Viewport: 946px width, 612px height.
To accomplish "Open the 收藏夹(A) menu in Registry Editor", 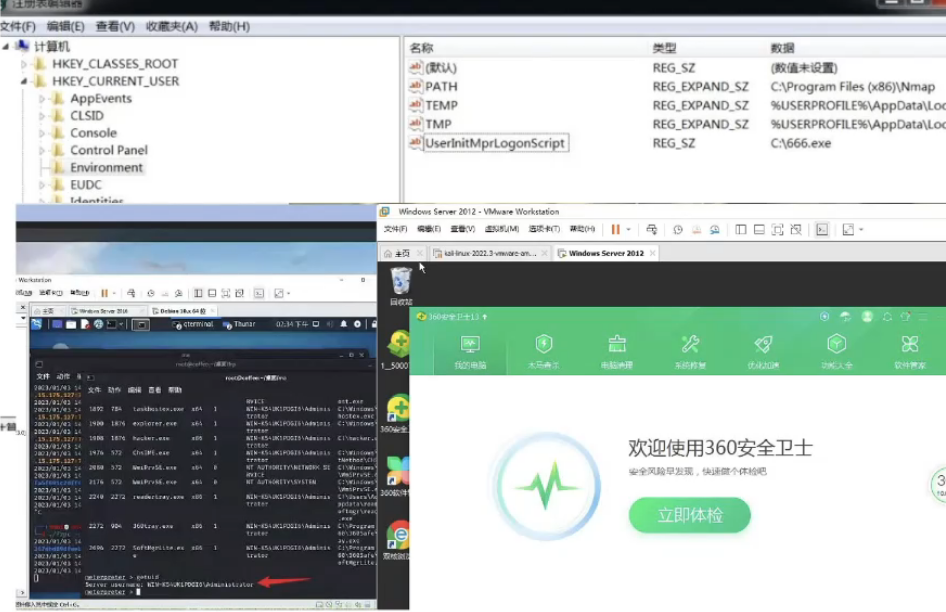I will click(x=171, y=27).
